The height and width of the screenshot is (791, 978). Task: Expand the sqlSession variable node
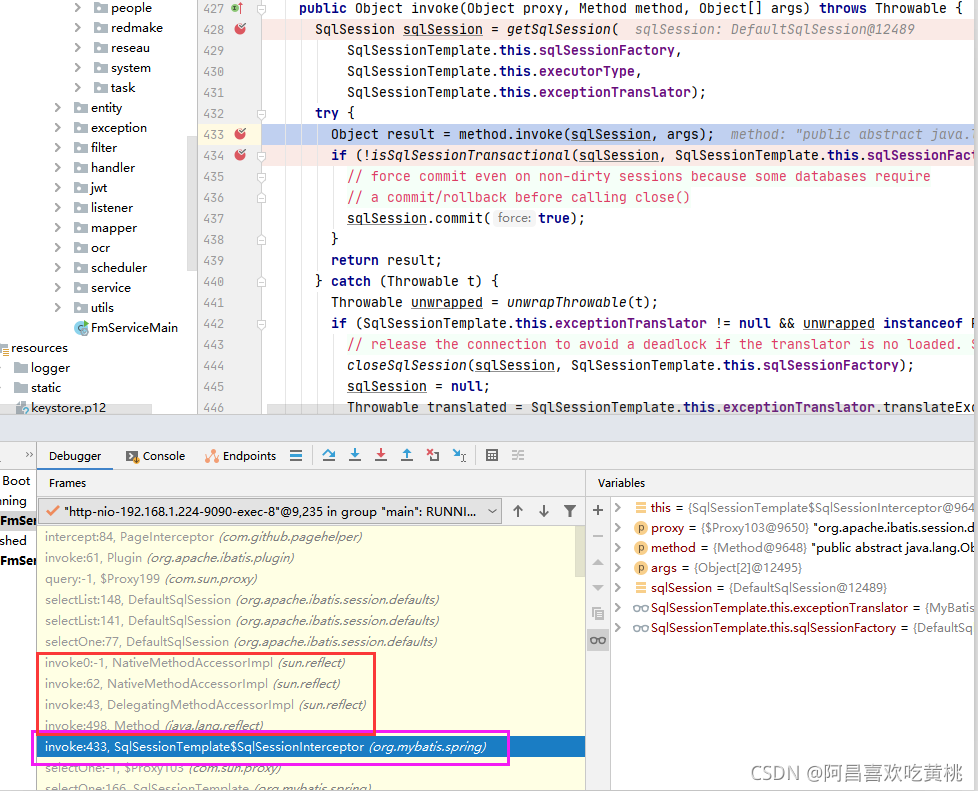click(618, 588)
